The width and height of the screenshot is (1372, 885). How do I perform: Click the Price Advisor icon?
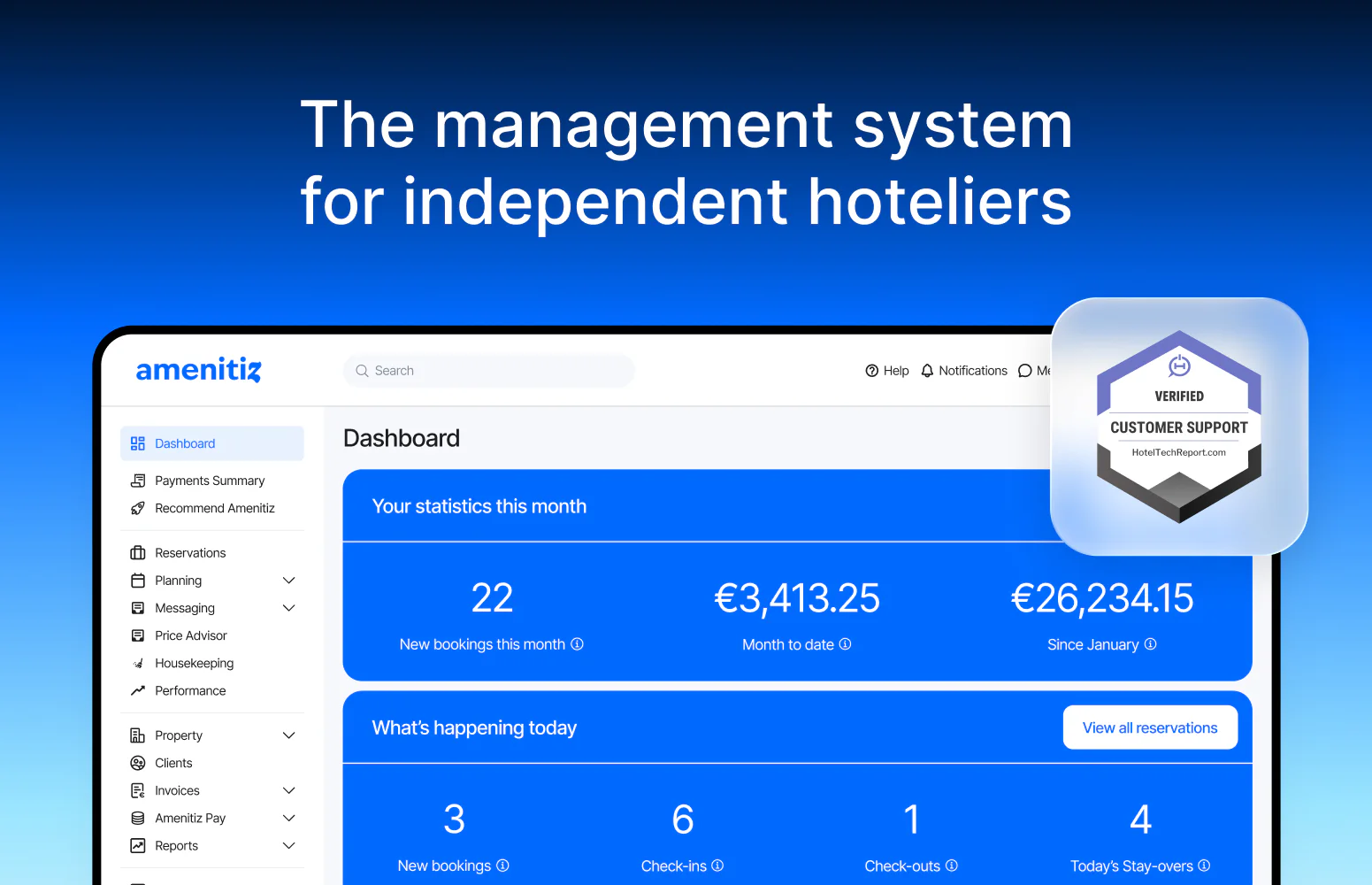pyautogui.click(x=138, y=635)
